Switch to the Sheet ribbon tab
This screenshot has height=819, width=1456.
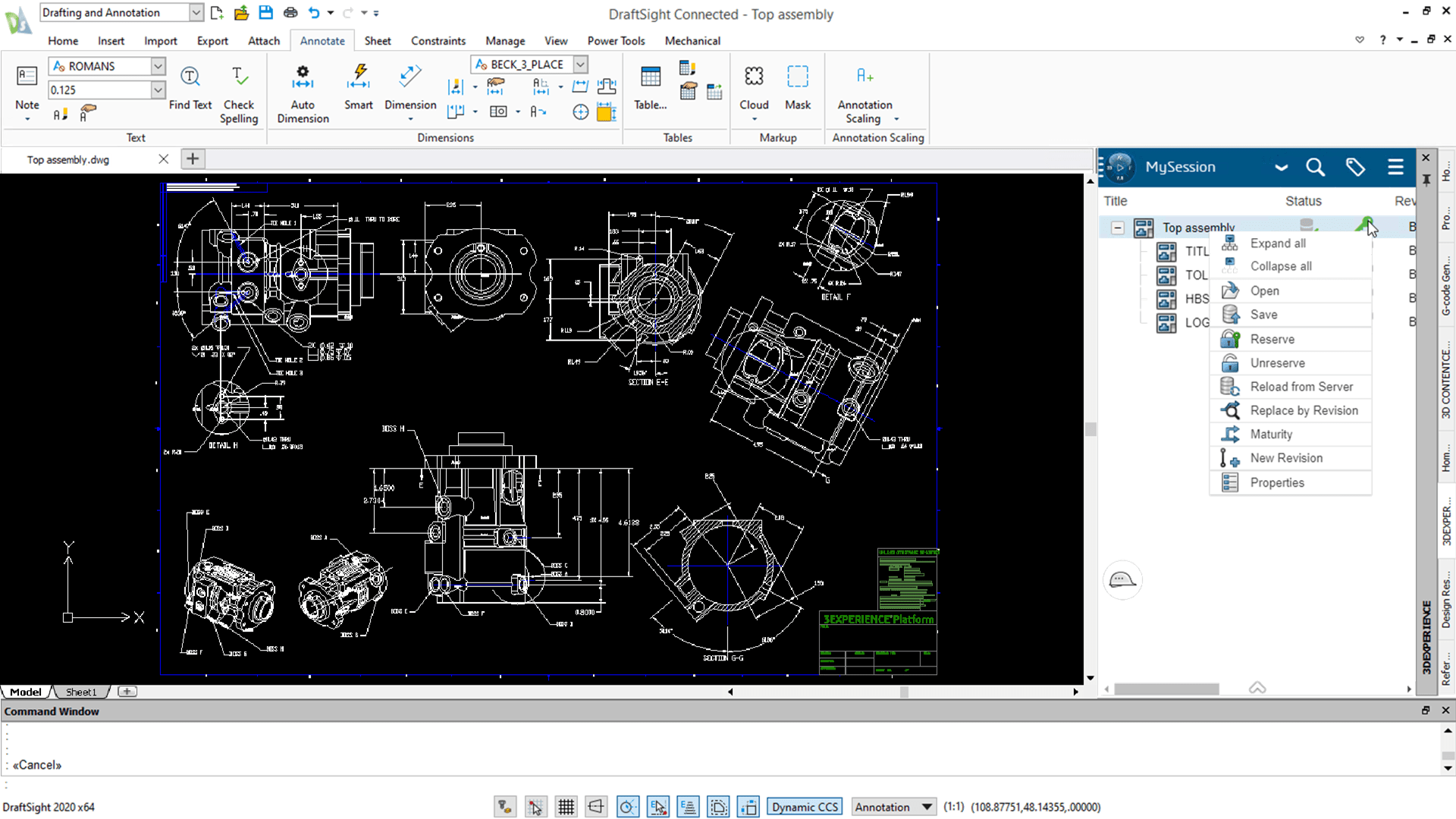[377, 41]
